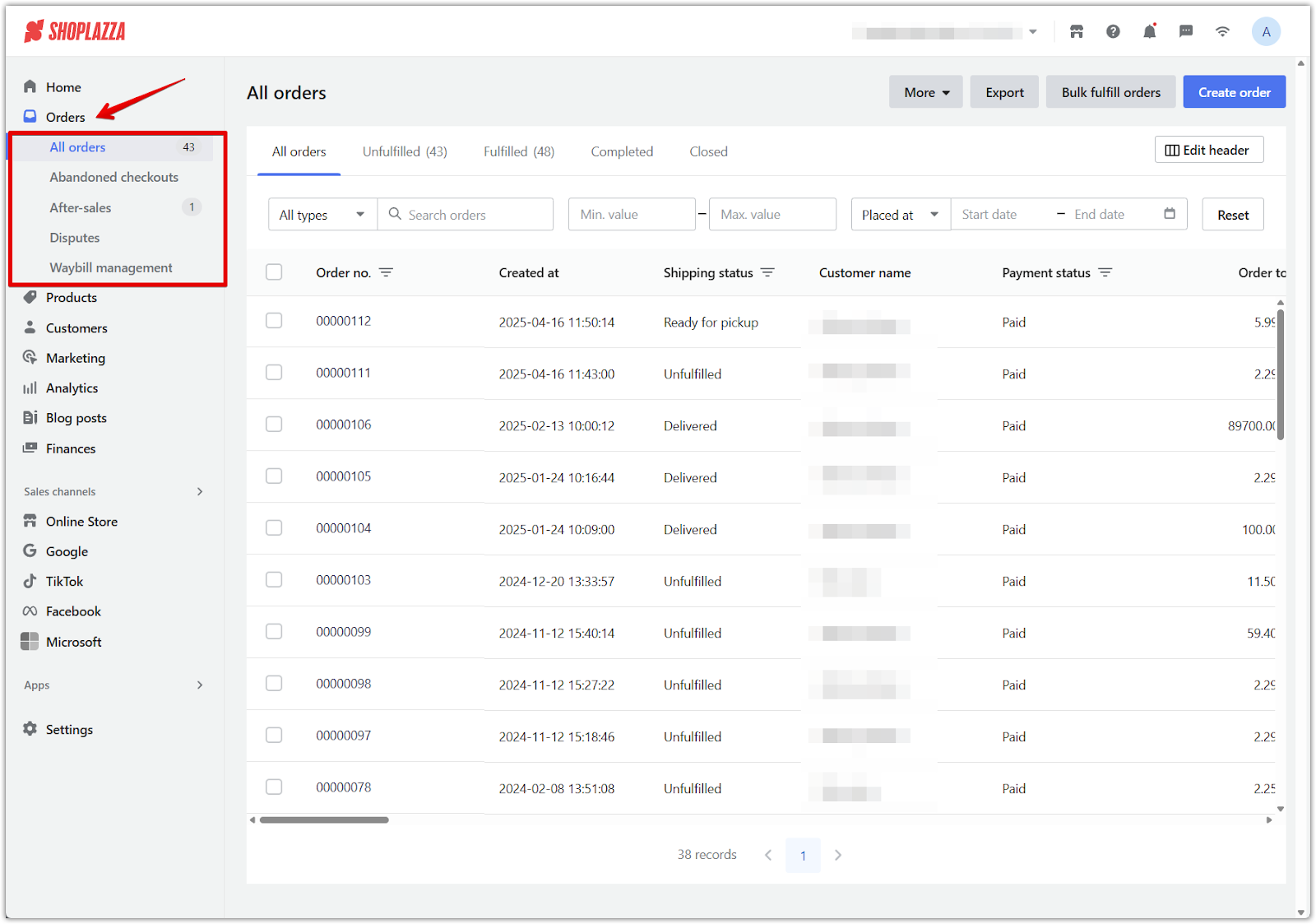Image resolution: width=1316 pixels, height=924 pixels.
Task: Open the More dropdown button
Action: (x=925, y=92)
